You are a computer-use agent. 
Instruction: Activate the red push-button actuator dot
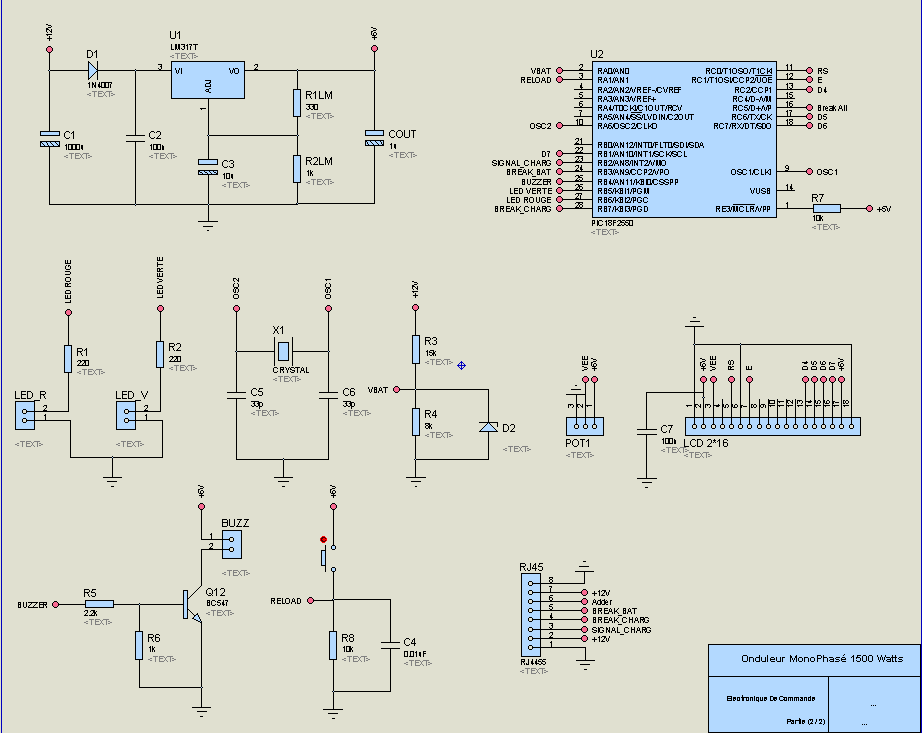323,540
